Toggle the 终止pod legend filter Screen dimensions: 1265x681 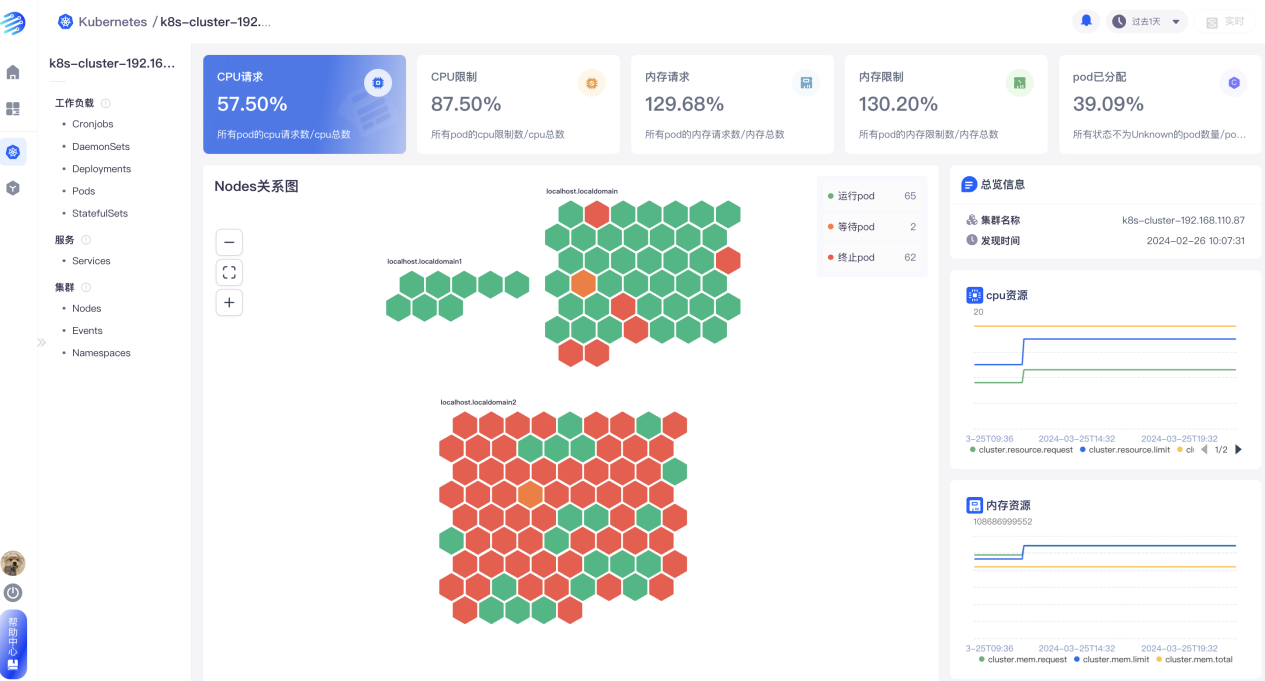(855, 257)
